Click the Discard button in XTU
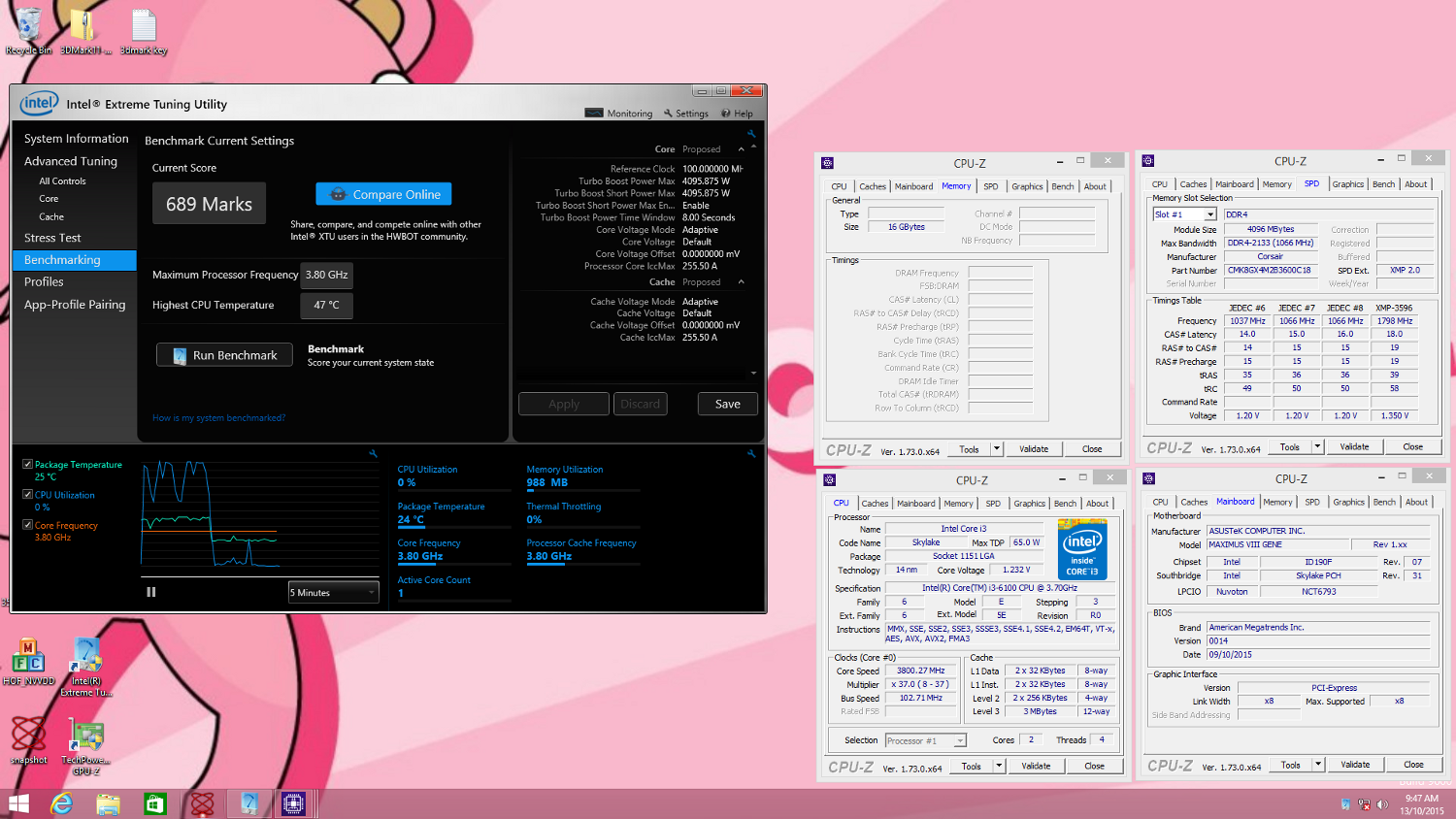1456x819 pixels. (x=641, y=404)
